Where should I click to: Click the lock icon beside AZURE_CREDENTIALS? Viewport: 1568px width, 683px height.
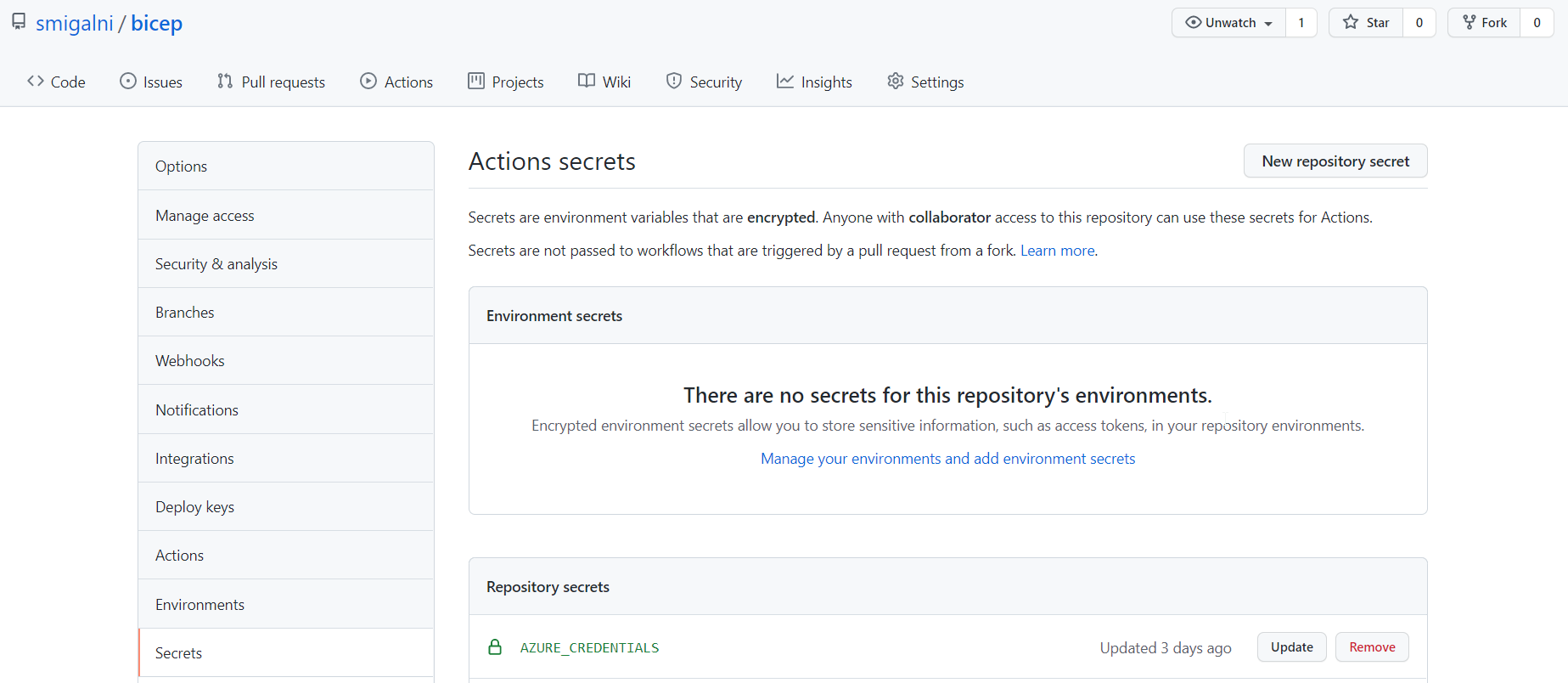495,647
